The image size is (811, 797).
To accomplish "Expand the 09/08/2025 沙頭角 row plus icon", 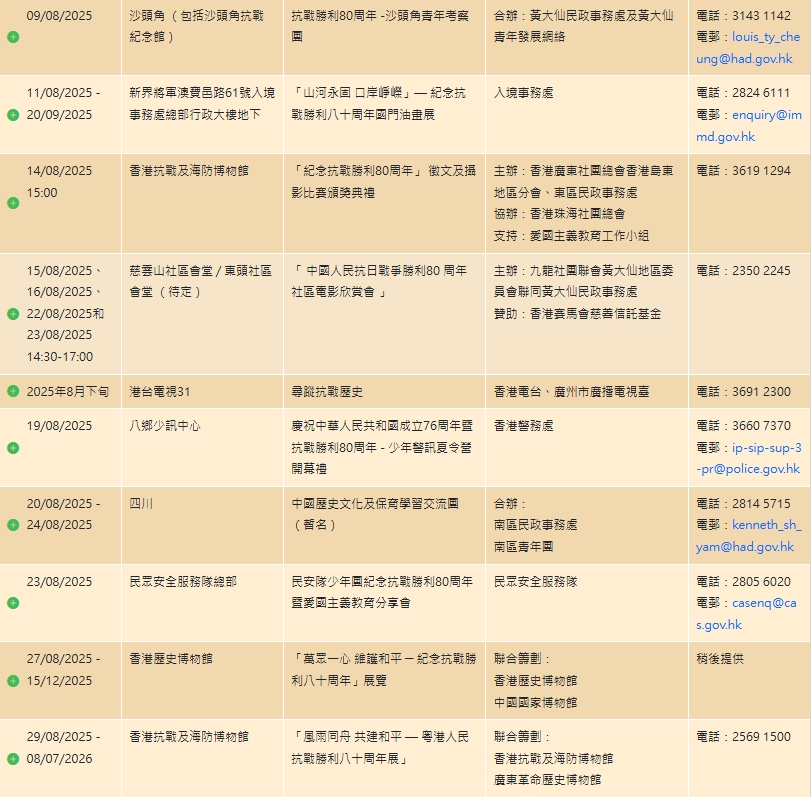I will (x=13, y=37).
